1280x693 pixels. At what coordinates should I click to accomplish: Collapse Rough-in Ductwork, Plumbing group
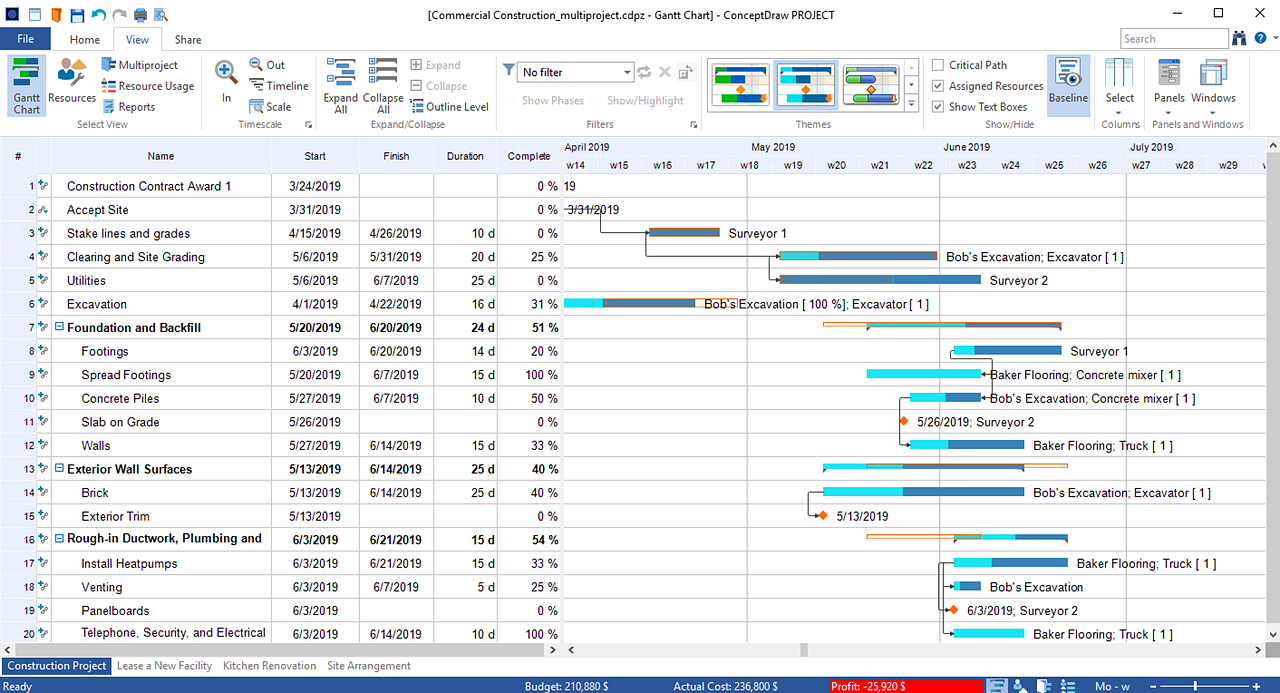(x=59, y=539)
